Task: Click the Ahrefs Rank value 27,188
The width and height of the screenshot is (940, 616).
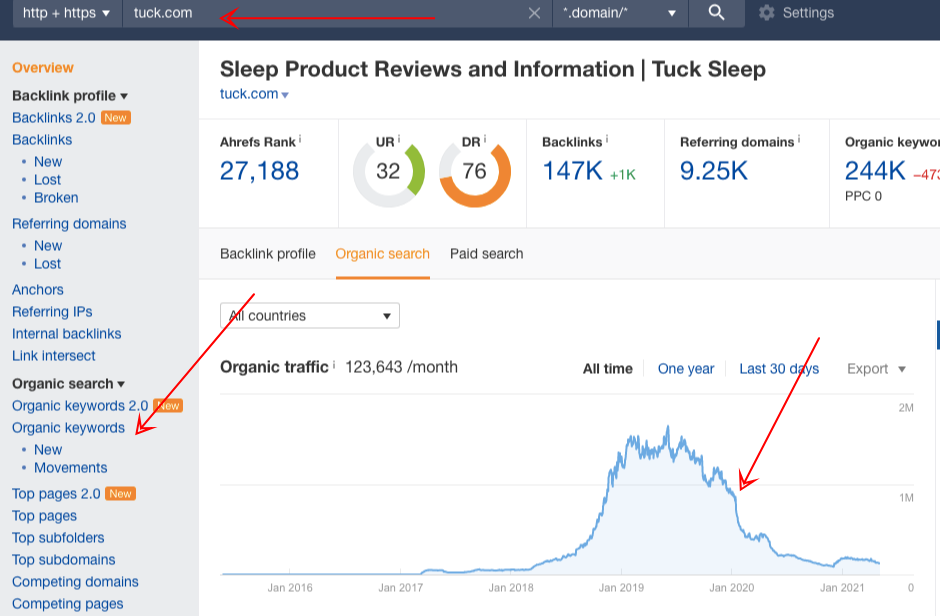Action: [x=259, y=171]
